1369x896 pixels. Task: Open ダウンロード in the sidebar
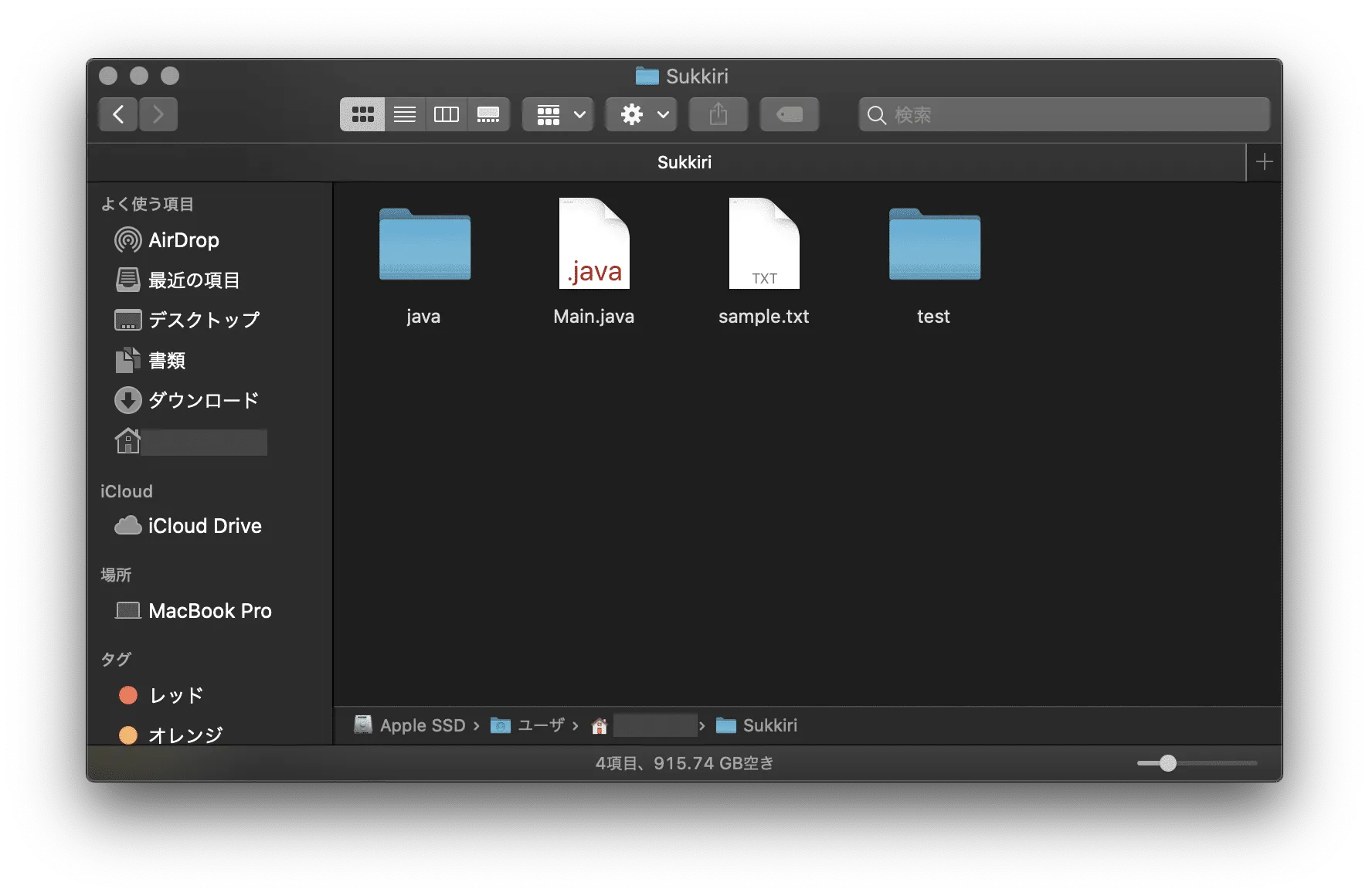click(x=187, y=400)
